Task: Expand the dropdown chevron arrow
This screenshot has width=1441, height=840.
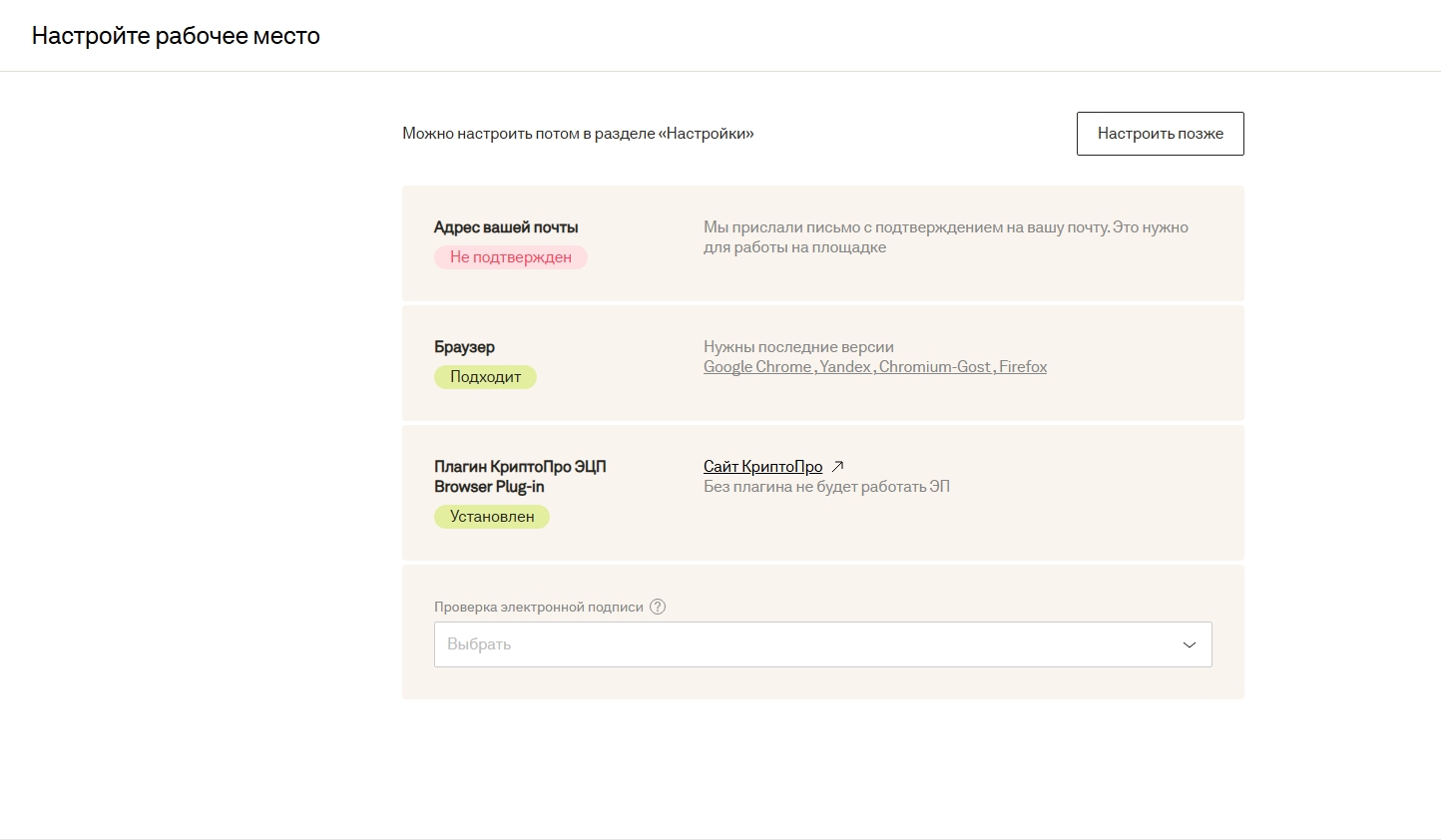Action: 1189,644
